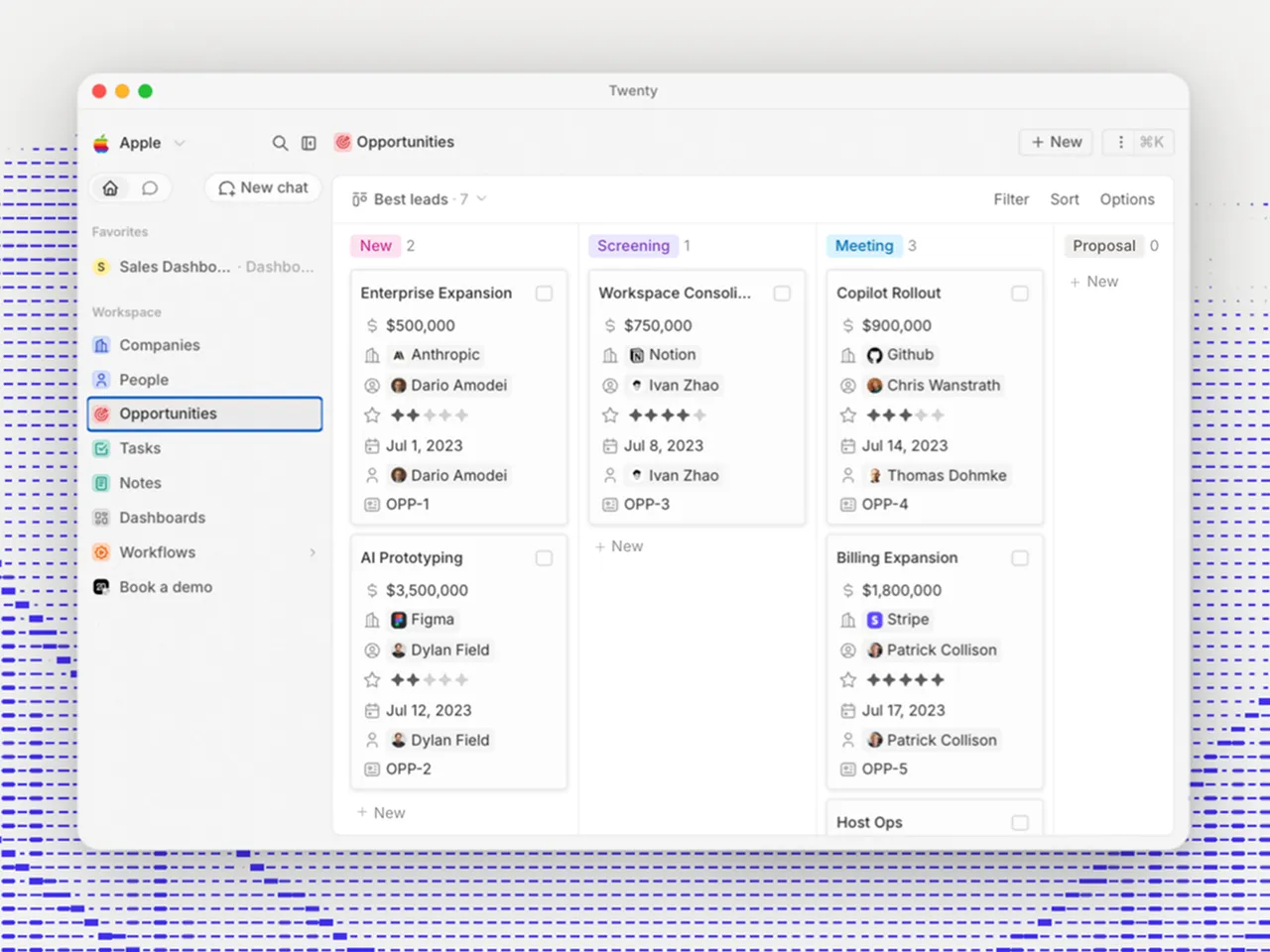The image size is (1270, 952).
Task: Click the Workflows icon in sidebar
Action: 101,552
